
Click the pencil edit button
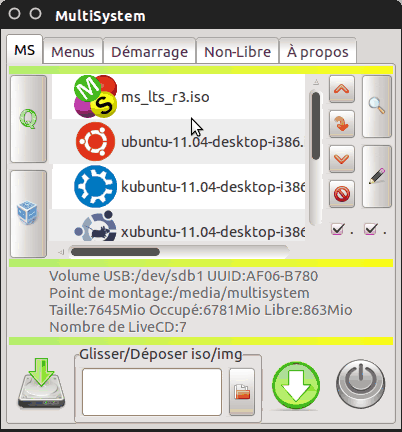[377, 176]
